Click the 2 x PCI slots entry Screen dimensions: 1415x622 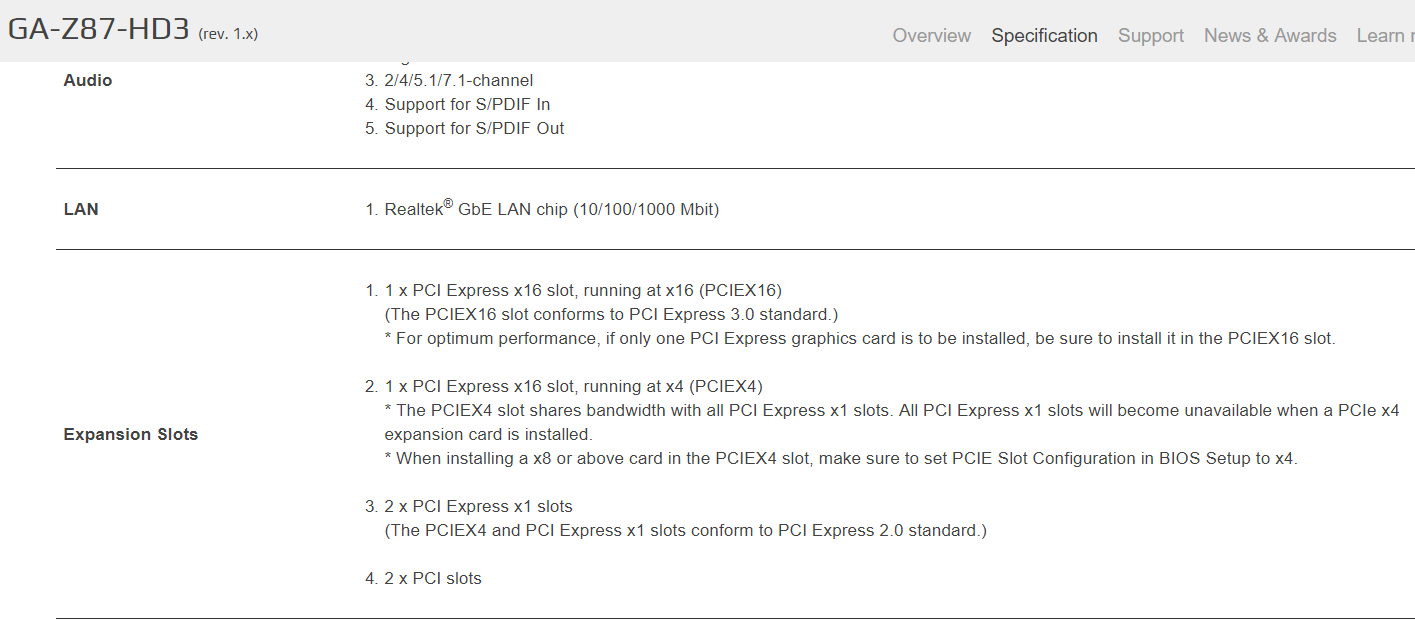click(x=432, y=578)
